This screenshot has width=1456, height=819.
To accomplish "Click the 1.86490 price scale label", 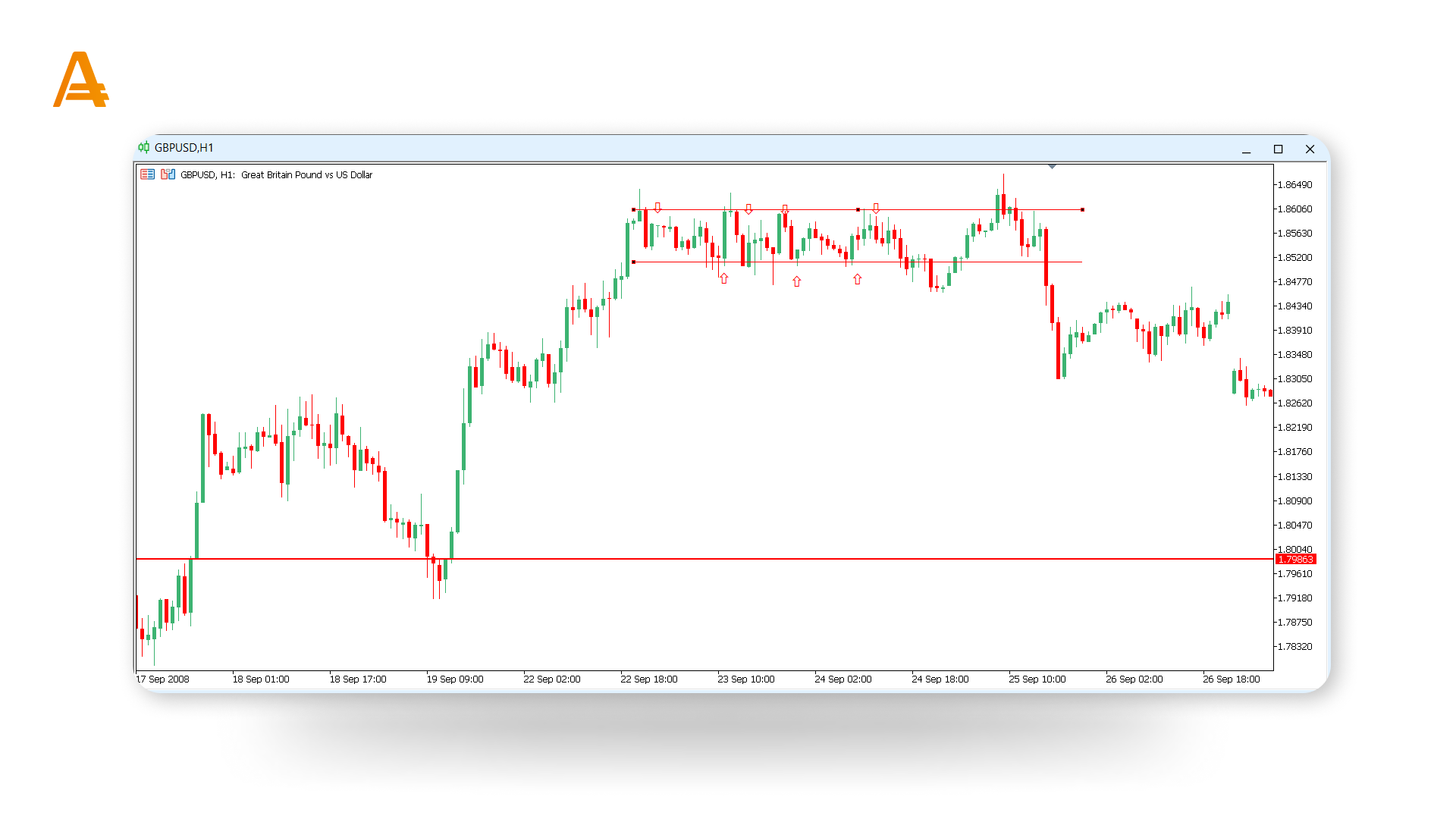I will coord(1294,185).
